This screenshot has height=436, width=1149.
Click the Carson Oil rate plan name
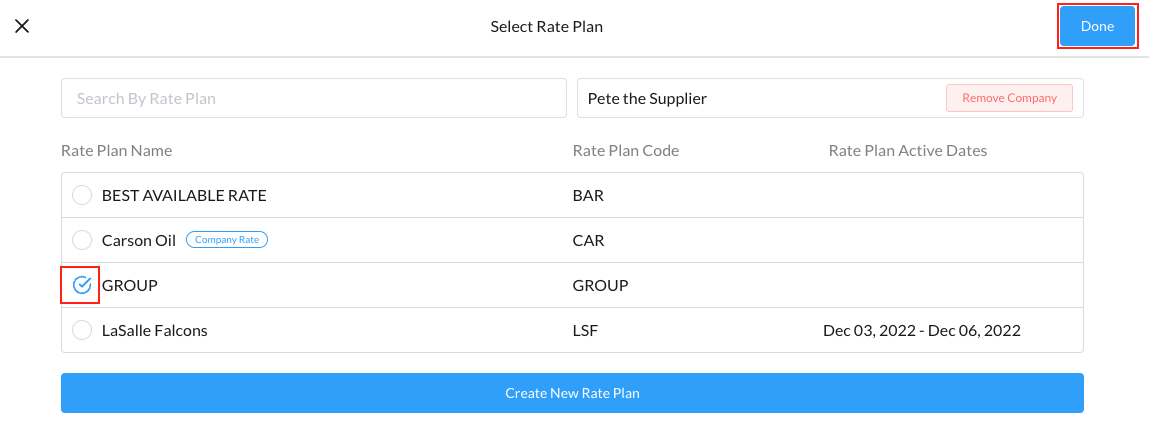[138, 241]
